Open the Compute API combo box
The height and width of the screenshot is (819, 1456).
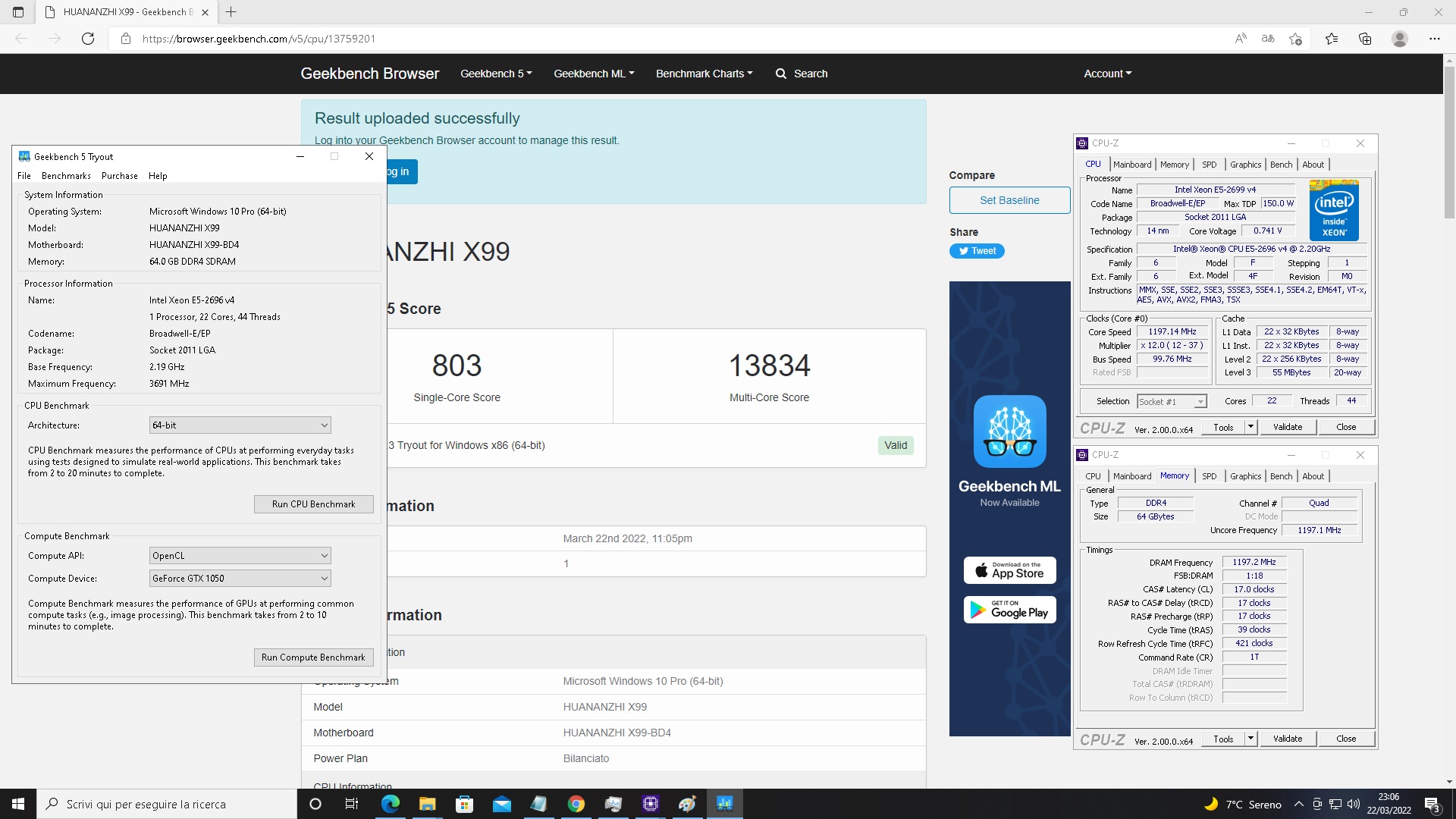click(240, 556)
